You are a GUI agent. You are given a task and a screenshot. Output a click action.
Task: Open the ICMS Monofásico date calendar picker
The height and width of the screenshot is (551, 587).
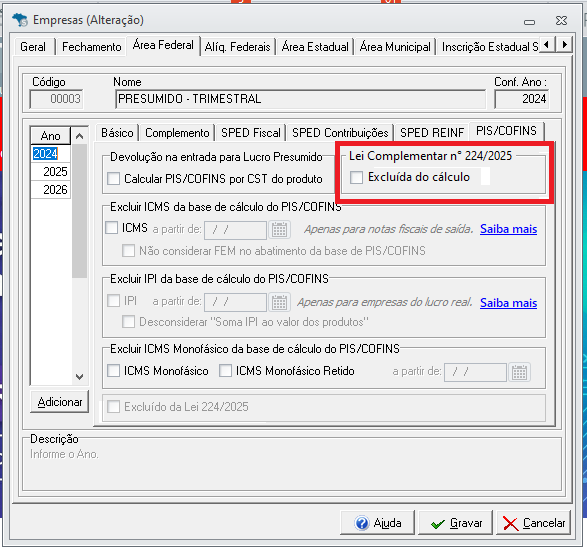tap(519, 372)
